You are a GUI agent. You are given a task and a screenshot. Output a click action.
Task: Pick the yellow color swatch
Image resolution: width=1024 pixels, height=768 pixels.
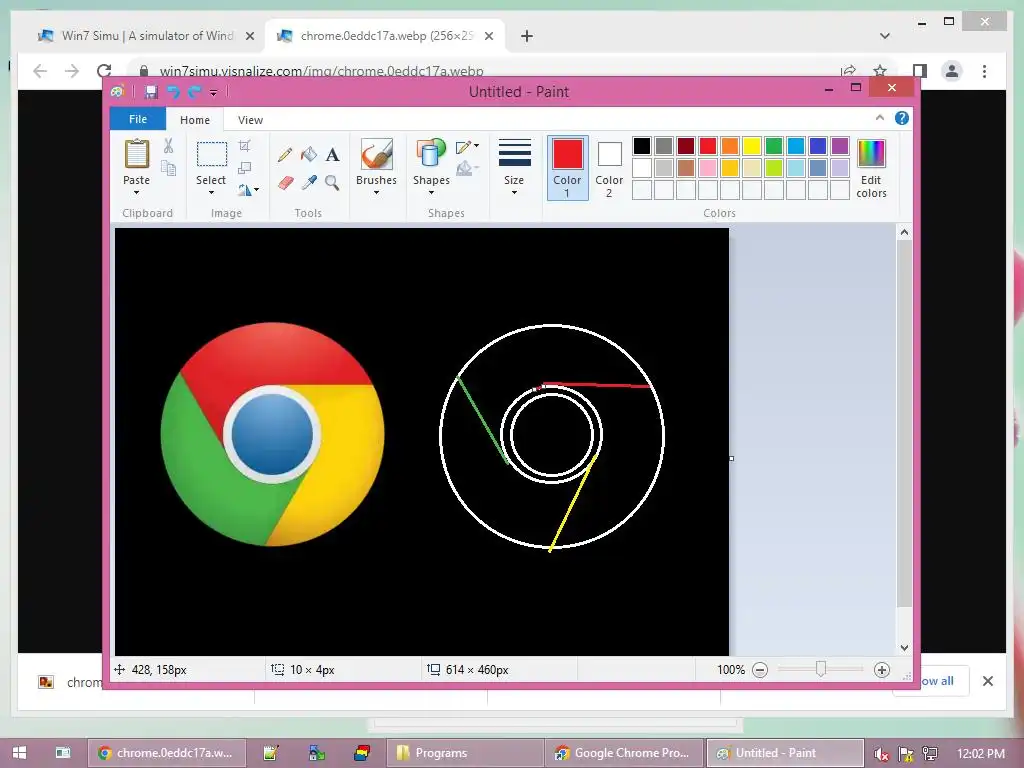point(751,146)
